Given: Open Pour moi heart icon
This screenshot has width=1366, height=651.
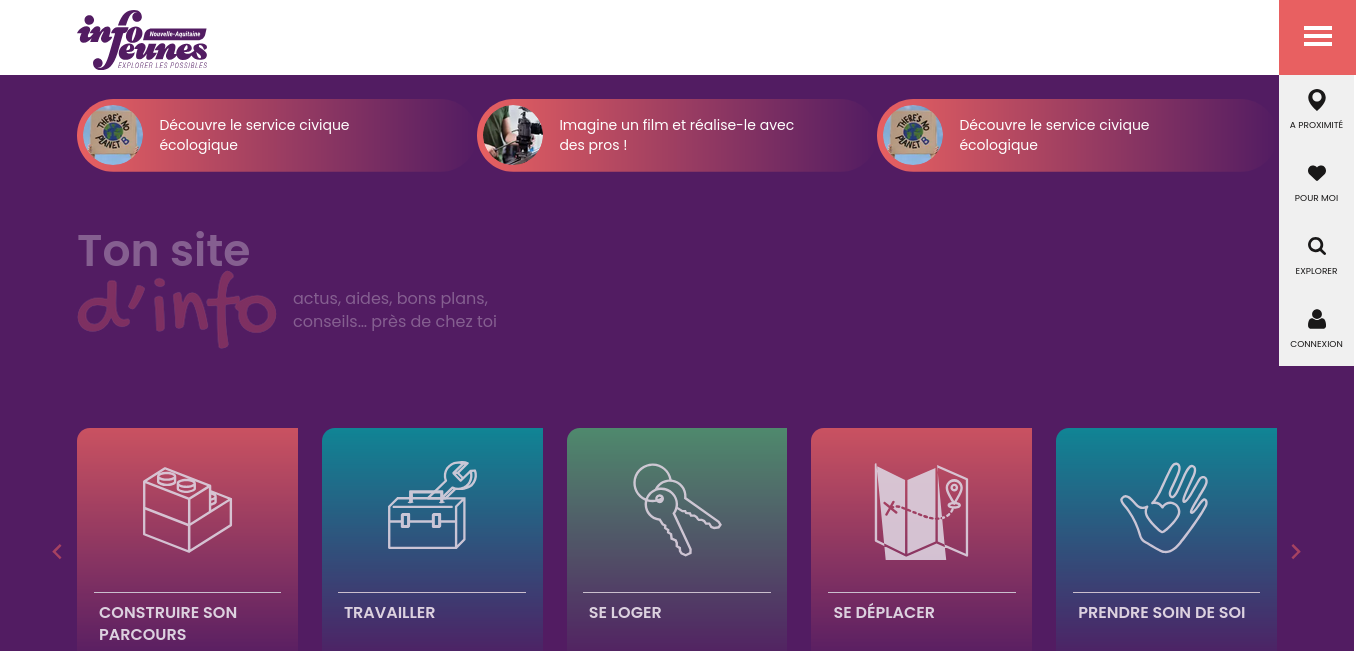Looking at the screenshot, I should 1317,173.
